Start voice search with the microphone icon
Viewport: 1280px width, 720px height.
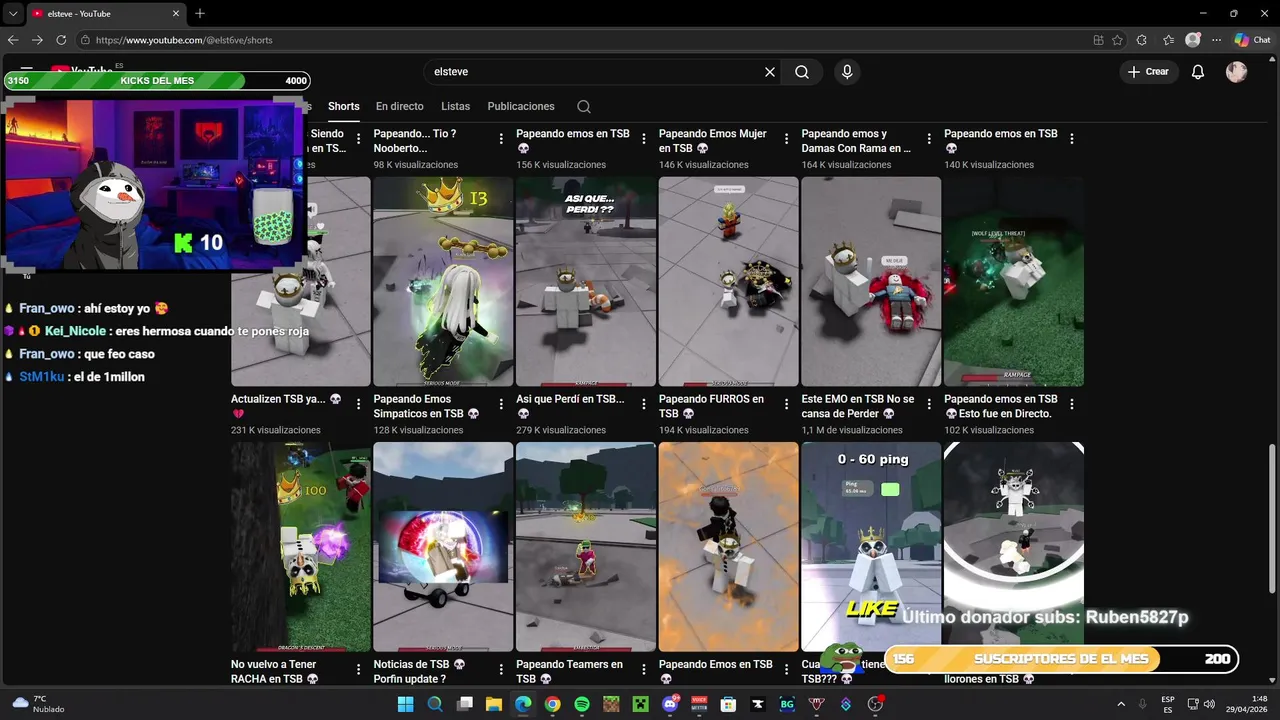coord(847,72)
